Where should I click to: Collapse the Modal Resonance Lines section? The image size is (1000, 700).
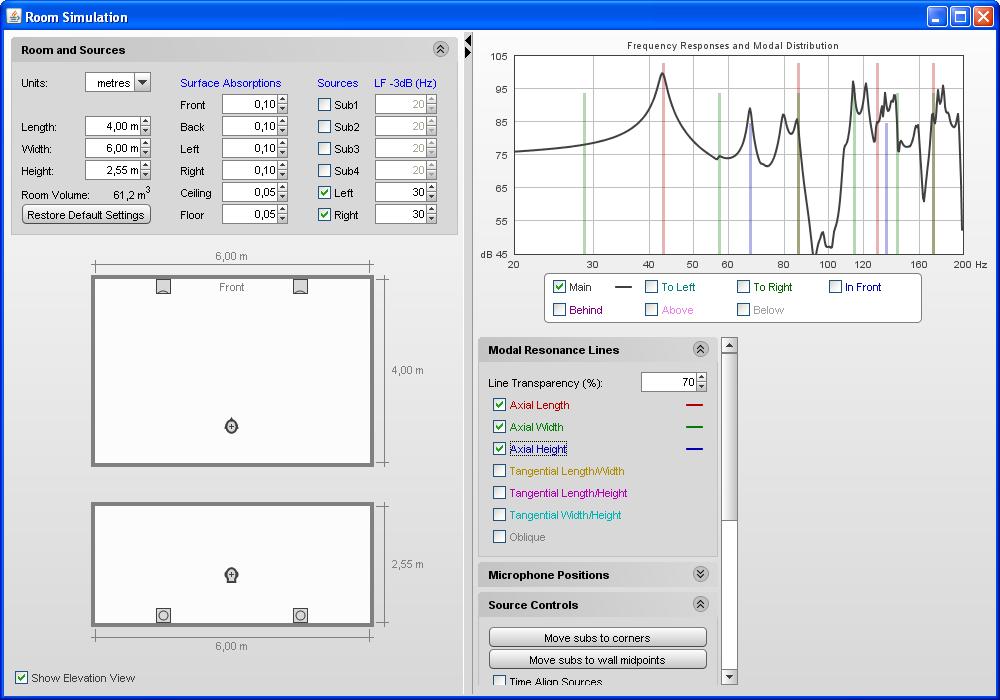(700, 350)
